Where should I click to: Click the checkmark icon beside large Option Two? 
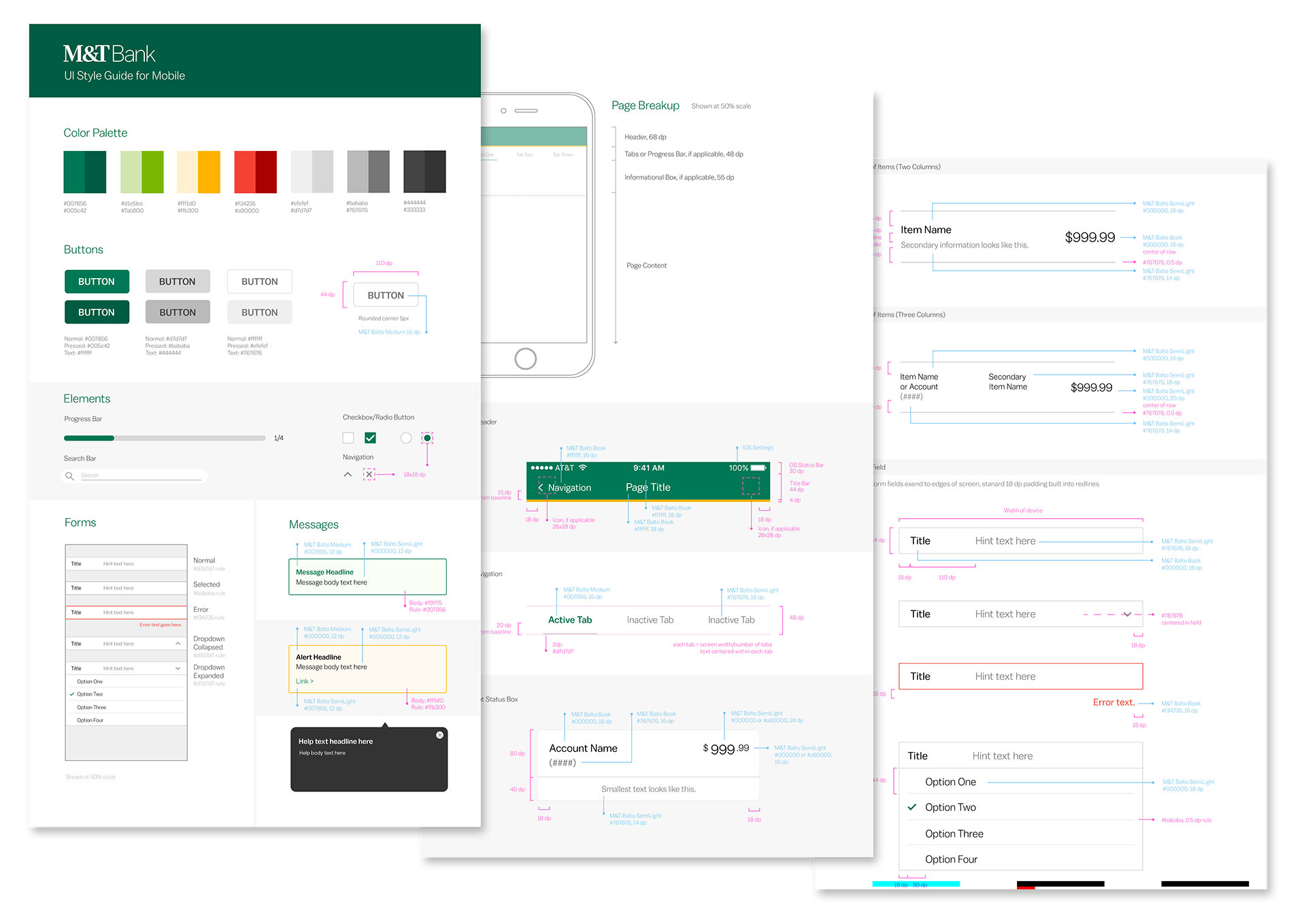tap(912, 807)
